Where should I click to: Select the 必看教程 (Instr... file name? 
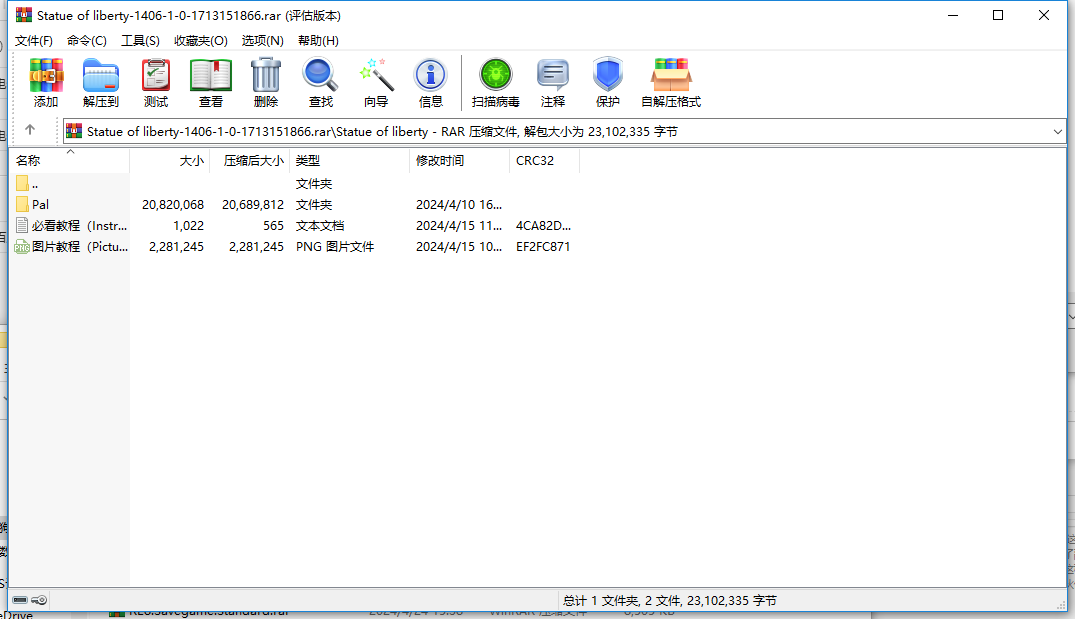[x=80, y=226]
